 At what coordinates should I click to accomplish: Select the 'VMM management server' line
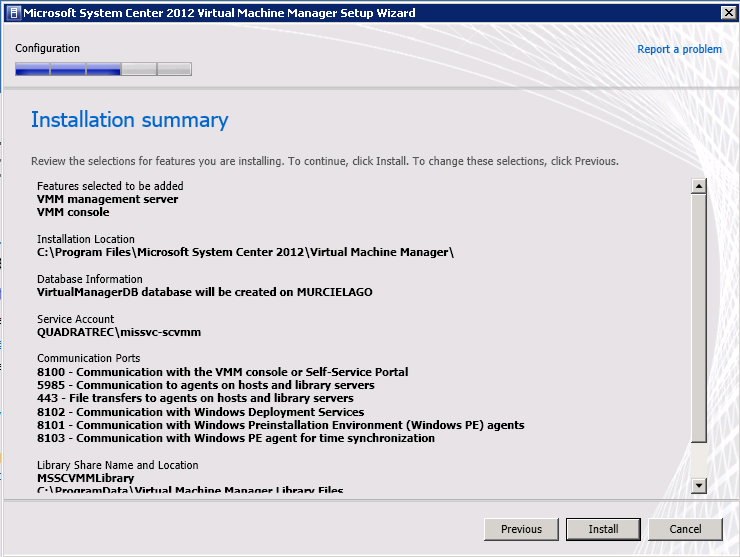click(108, 199)
